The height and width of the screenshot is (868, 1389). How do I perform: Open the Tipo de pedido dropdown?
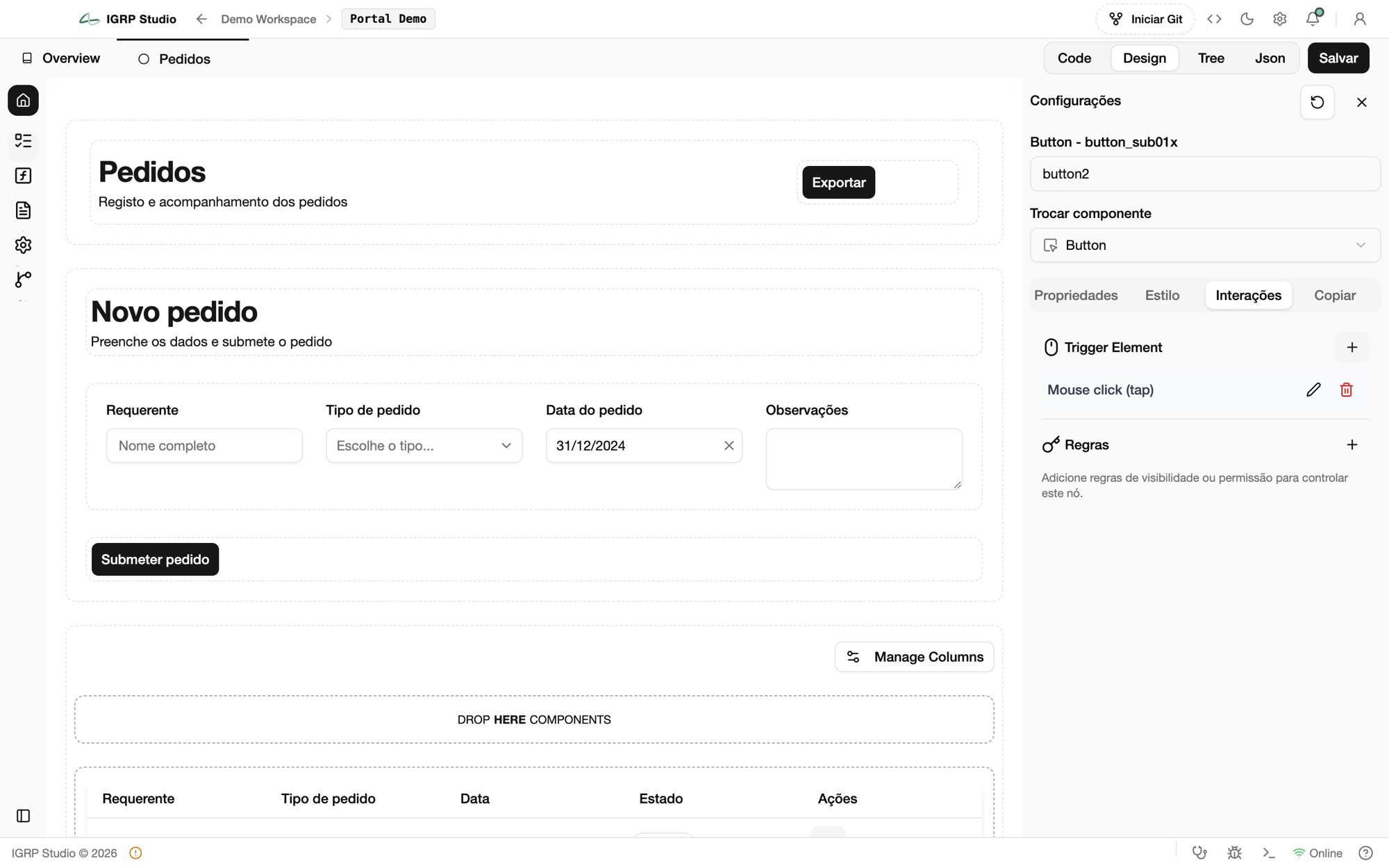tap(424, 446)
